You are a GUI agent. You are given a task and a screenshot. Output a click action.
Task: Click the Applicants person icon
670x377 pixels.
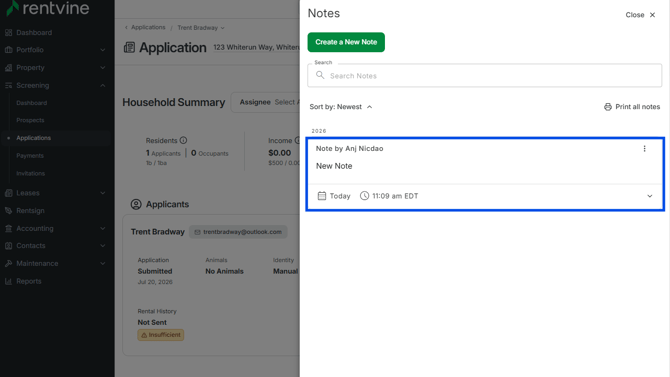(x=136, y=204)
